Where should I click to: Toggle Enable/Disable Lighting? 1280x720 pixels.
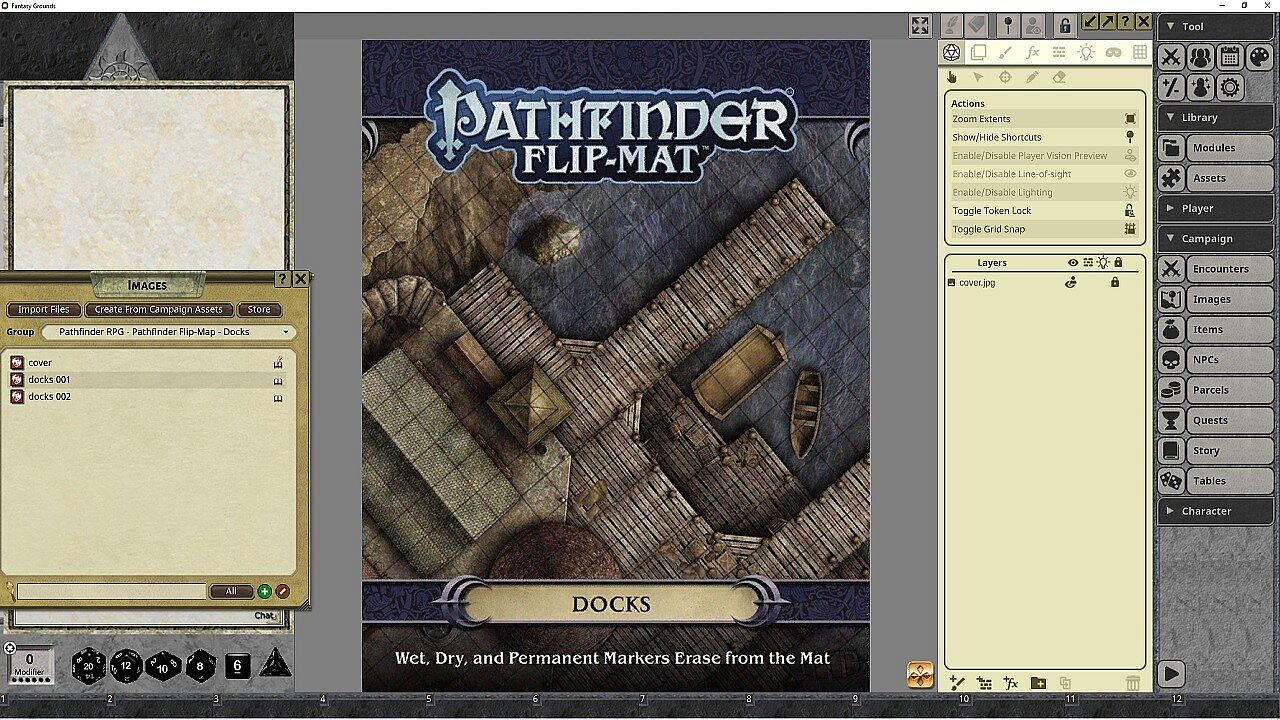click(1044, 192)
